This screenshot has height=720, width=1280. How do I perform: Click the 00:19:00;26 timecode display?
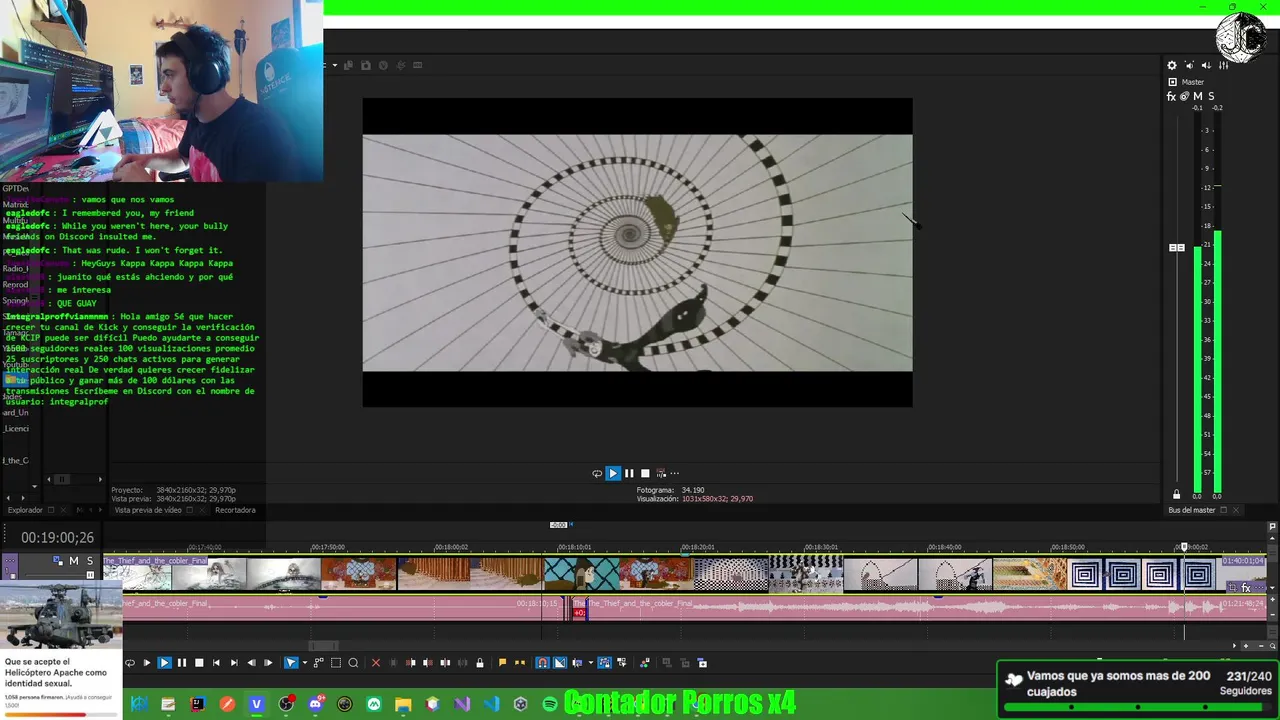coord(57,537)
